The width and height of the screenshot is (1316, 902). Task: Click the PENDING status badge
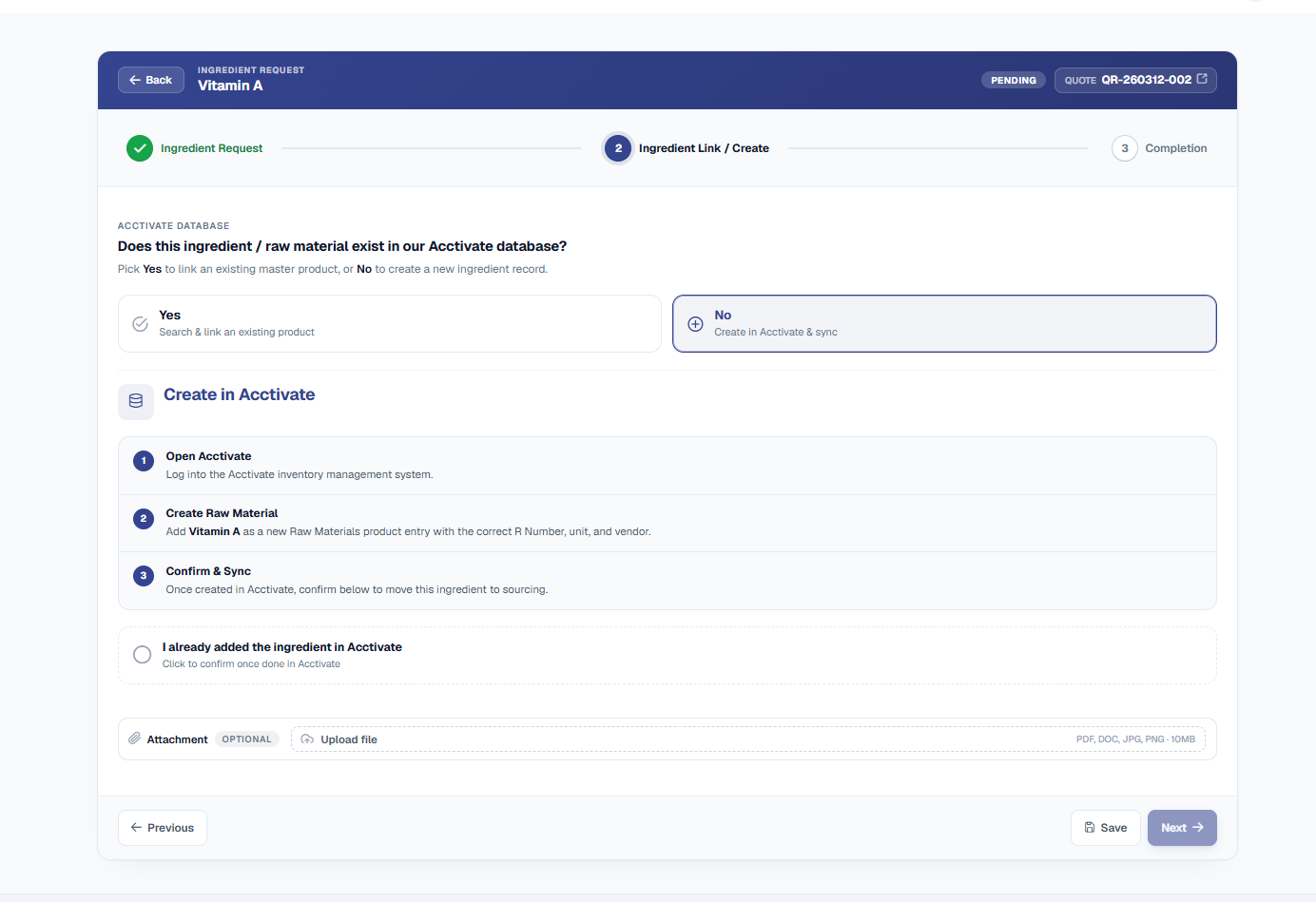pyautogui.click(x=1014, y=80)
